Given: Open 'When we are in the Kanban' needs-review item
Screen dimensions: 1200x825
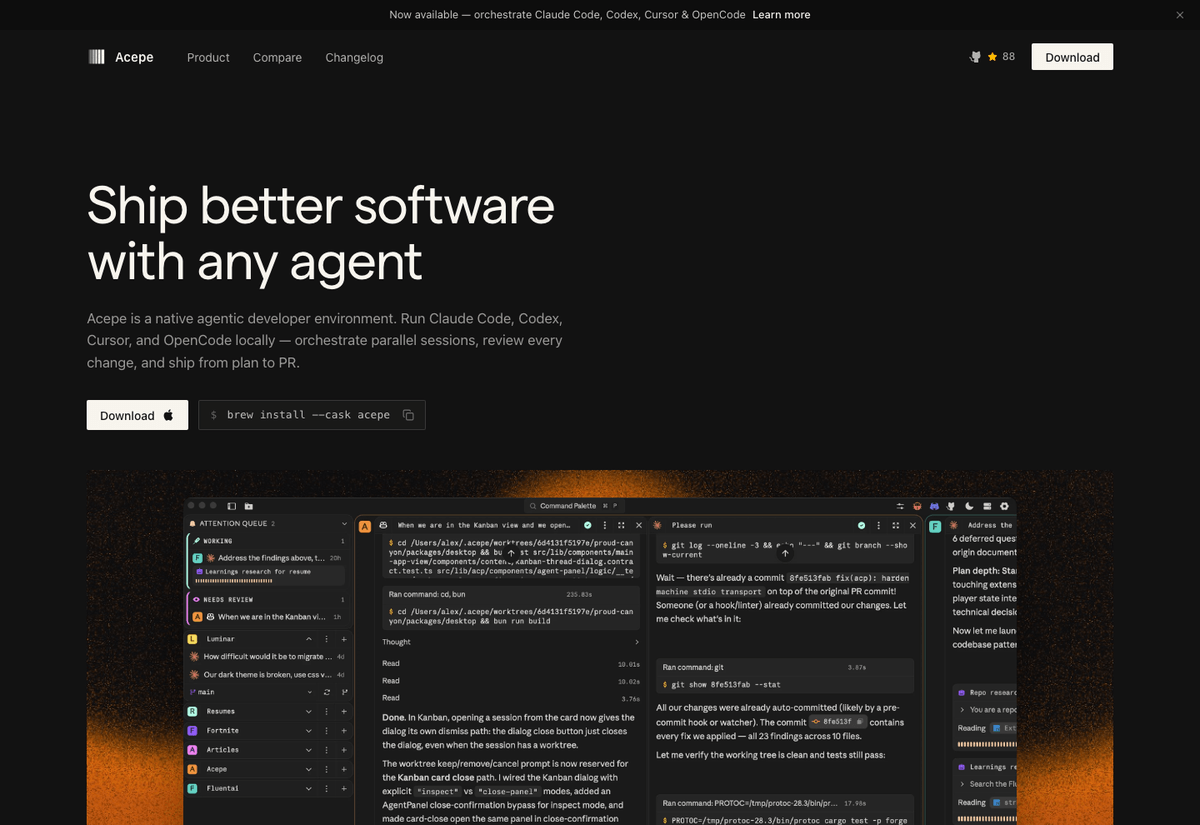Looking at the screenshot, I should click(266, 617).
